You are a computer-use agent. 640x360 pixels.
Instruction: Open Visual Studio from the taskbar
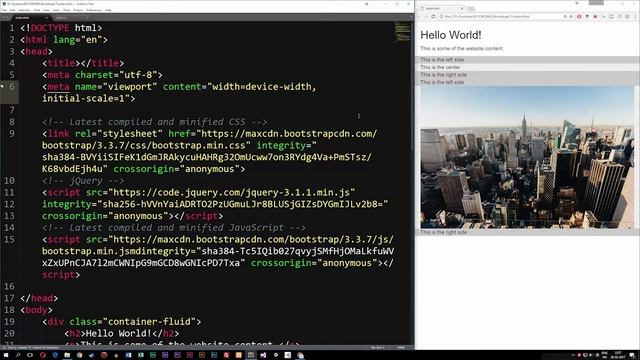point(263,355)
